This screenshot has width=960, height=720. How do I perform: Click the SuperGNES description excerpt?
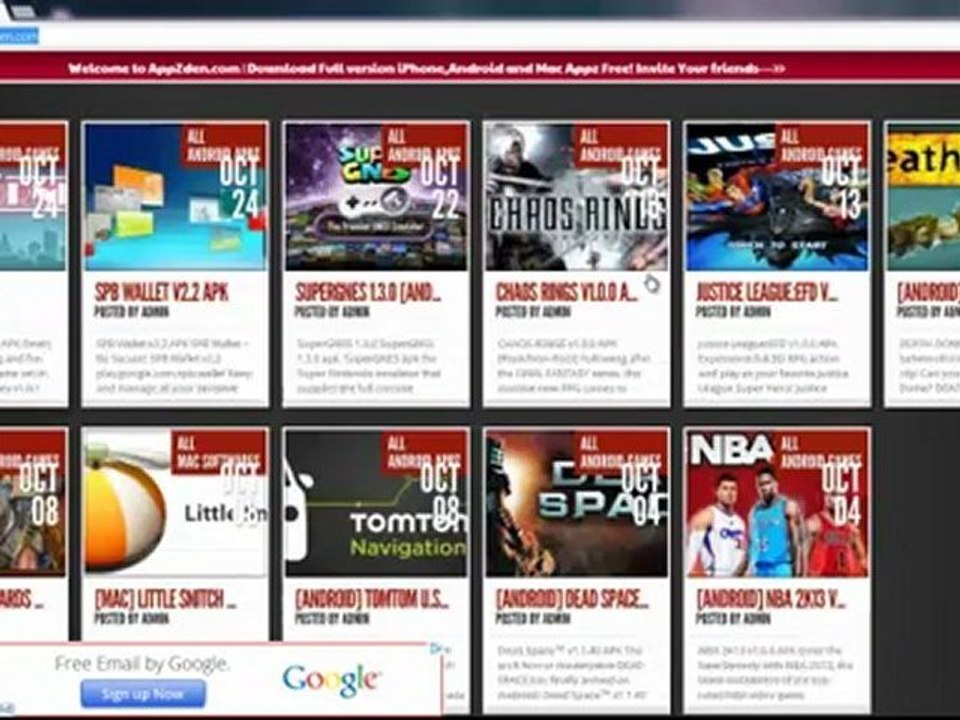(367, 366)
